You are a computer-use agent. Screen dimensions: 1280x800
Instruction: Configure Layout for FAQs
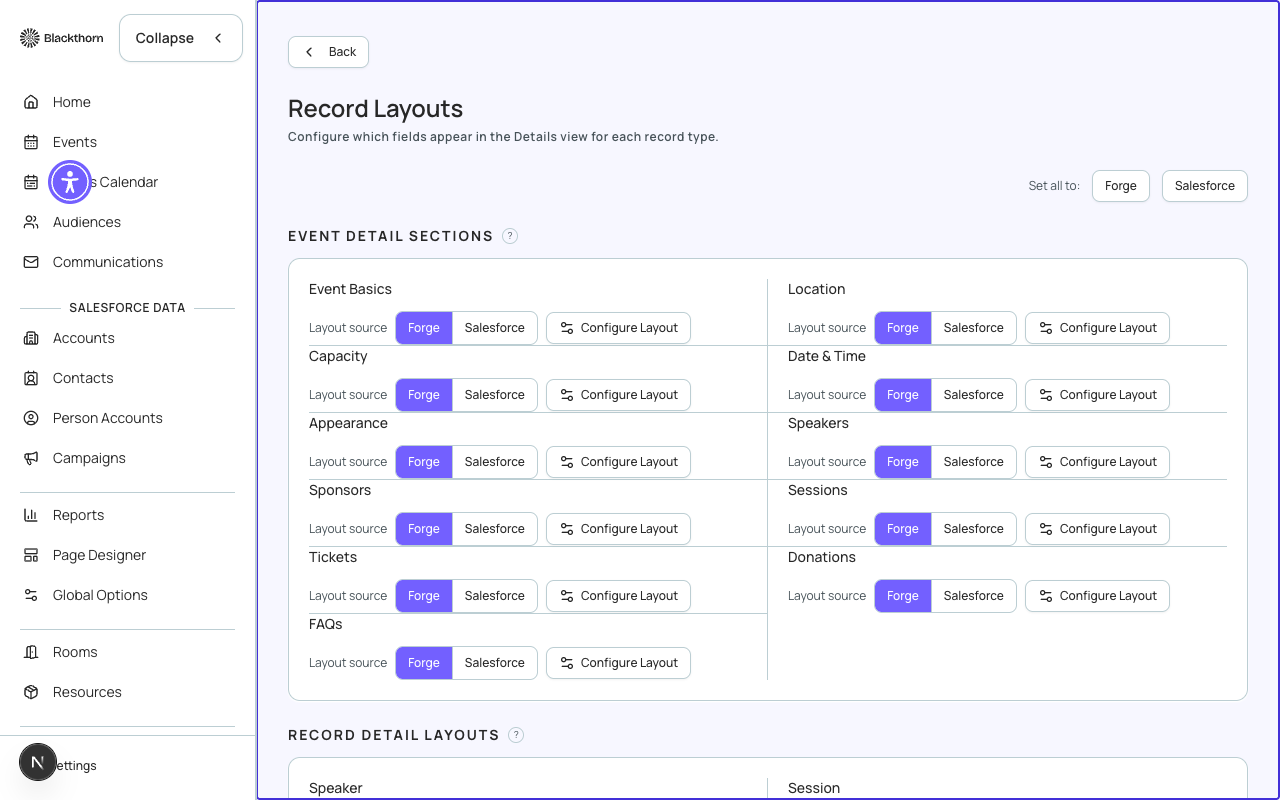click(x=618, y=663)
